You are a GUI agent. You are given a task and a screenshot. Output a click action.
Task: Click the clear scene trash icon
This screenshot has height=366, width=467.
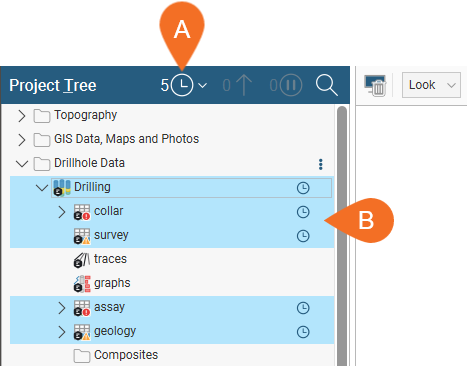click(x=375, y=86)
